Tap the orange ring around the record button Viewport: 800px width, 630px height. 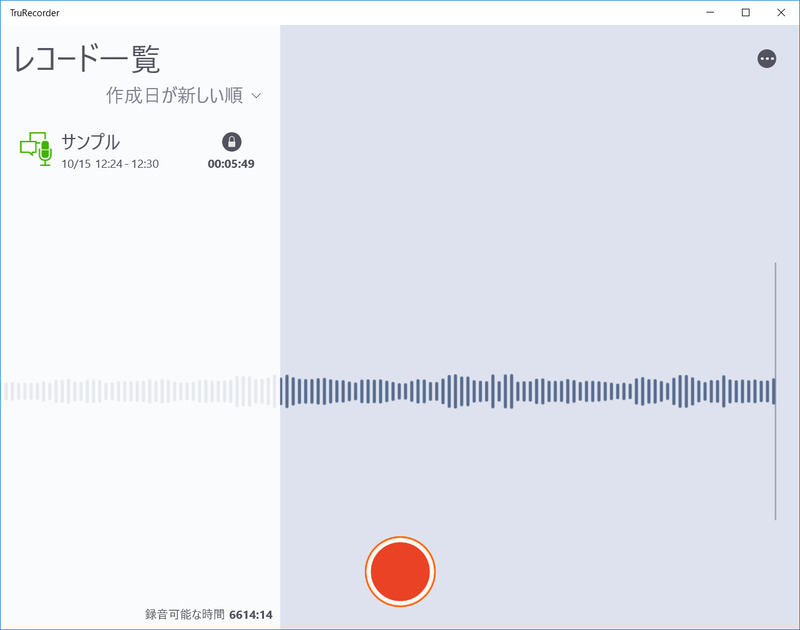[x=401, y=539]
